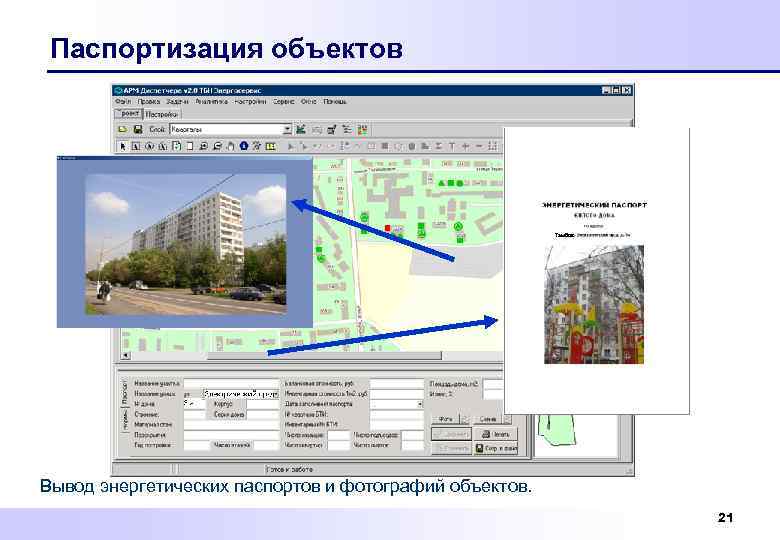The image size is (780, 540).
Task: Expand the Слой layer dropdown
Action: pyautogui.click(x=287, y=129)
